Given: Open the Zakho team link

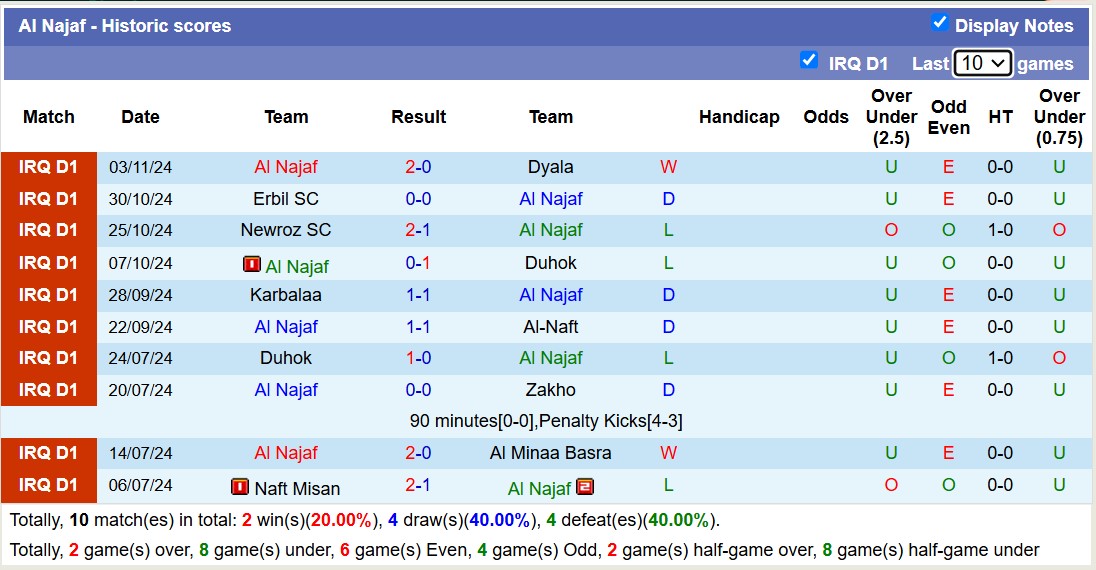Looking at the screenshot, I should (x=550, y=390).
